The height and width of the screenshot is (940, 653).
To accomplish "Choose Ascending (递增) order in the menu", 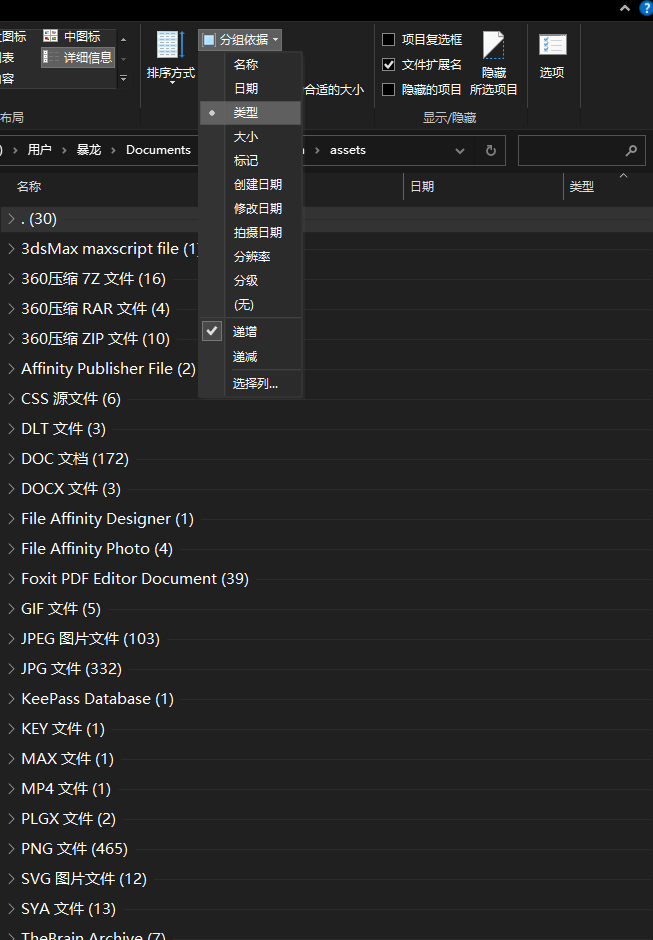I will pos(251,332).
